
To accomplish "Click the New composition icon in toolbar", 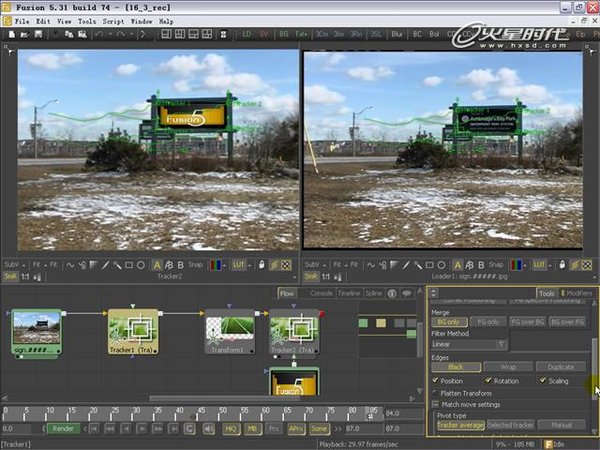I will pos(12,34).
